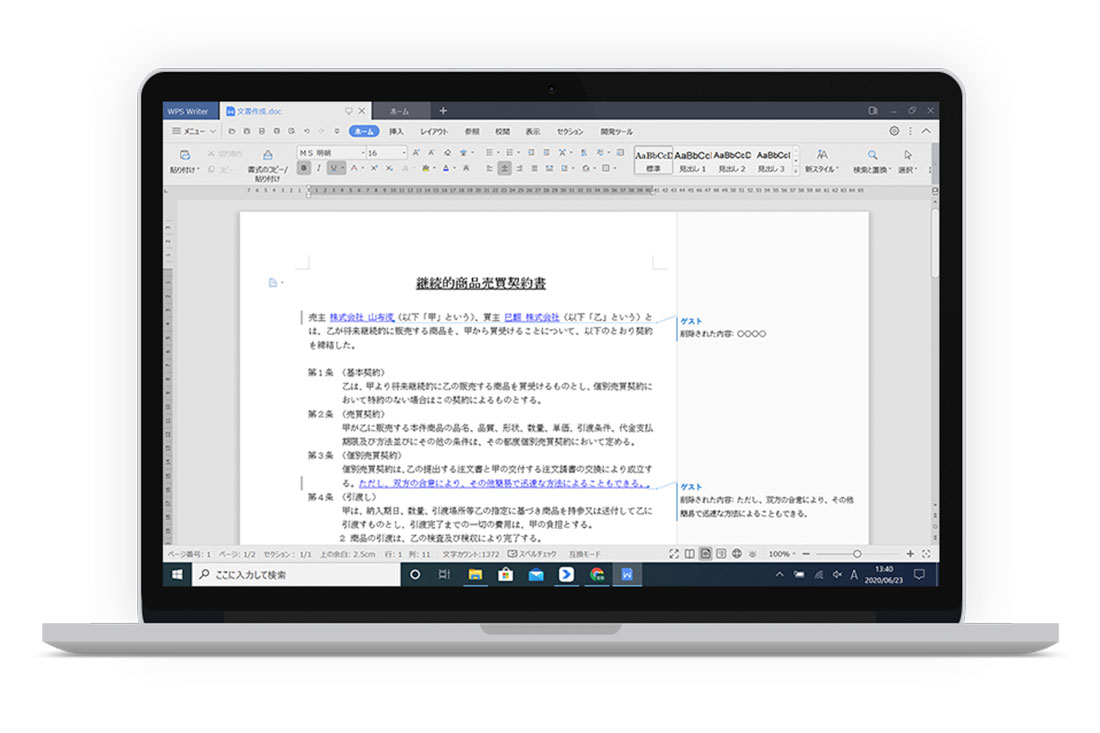Apply subscript formatting

(x=389, y=168)
